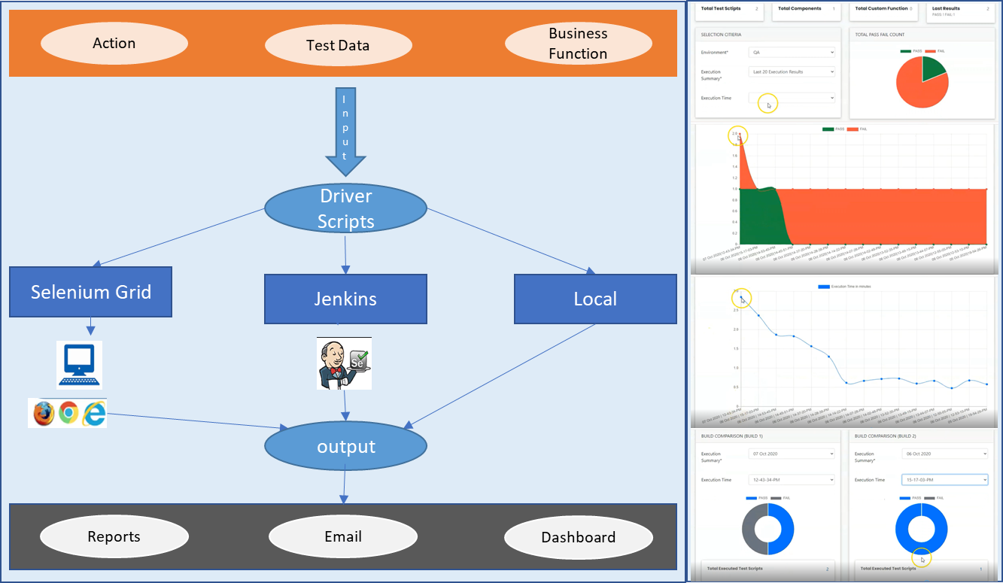The image size is (1003, 583).
Task: Open the Build 1 execution time 12-43-34-PM dropdown
Action: click(x=791, y=480)
